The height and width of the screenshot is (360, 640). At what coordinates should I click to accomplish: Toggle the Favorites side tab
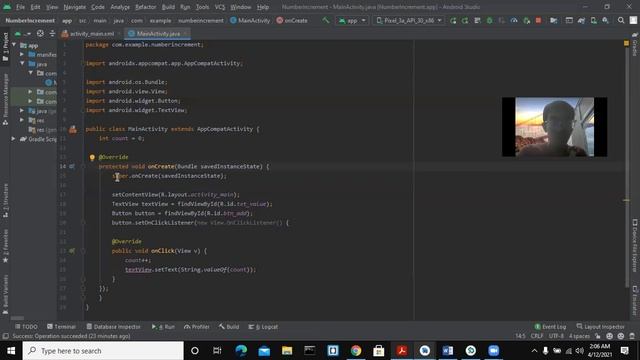coord(5,246)
